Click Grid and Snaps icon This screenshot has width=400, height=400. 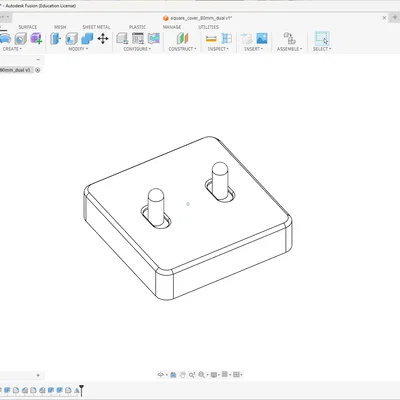225,374
